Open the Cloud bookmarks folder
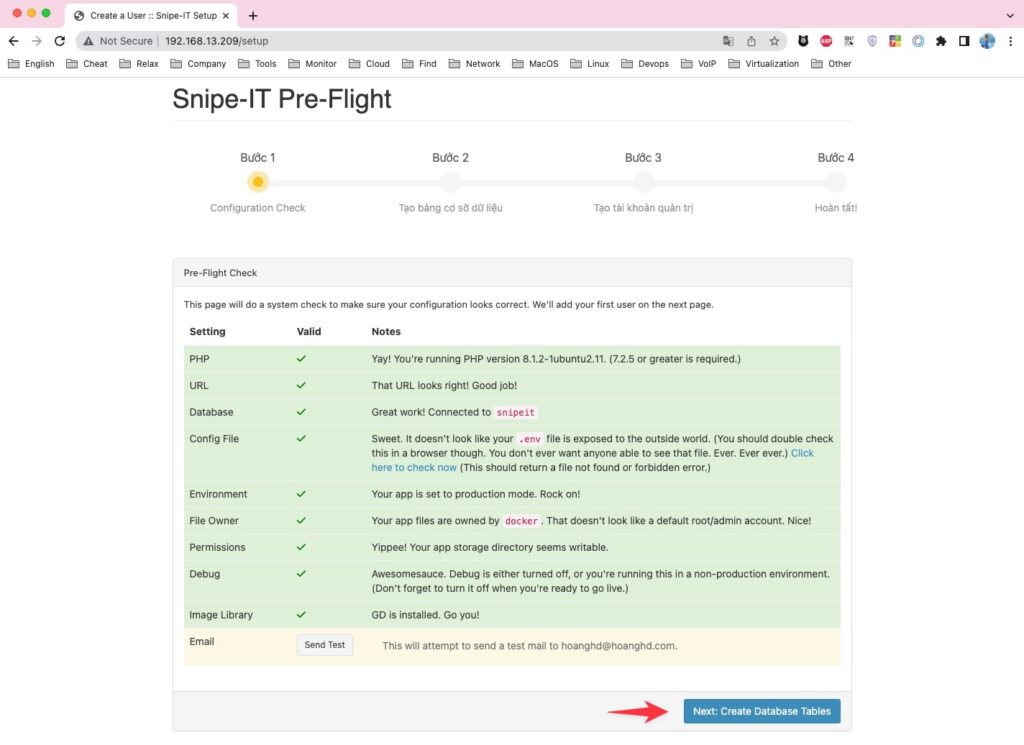1024x745 pixels. [x=370, y=64]
